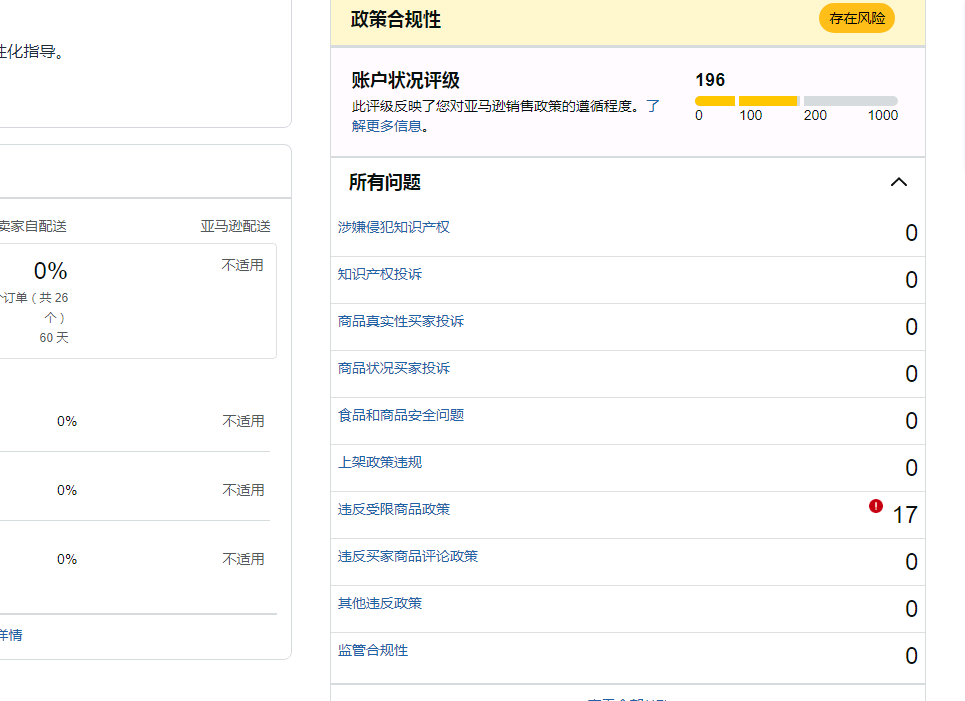Open 商品状况买家投诉 link

point(394,368)
